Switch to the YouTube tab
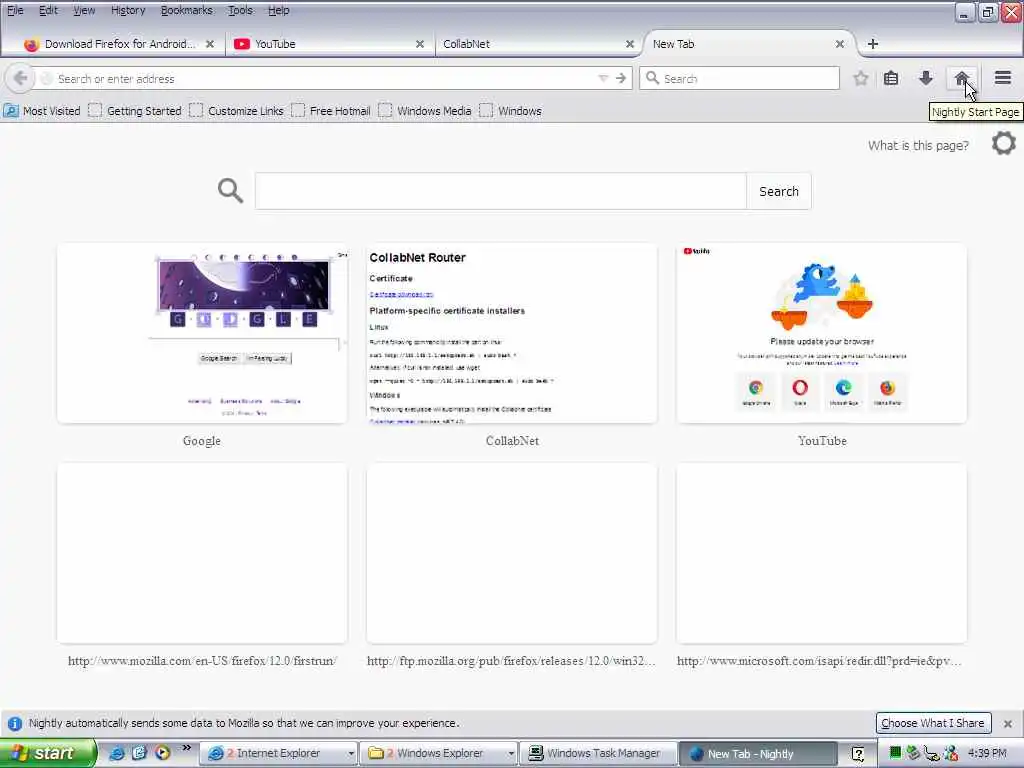 pos(330,44)
